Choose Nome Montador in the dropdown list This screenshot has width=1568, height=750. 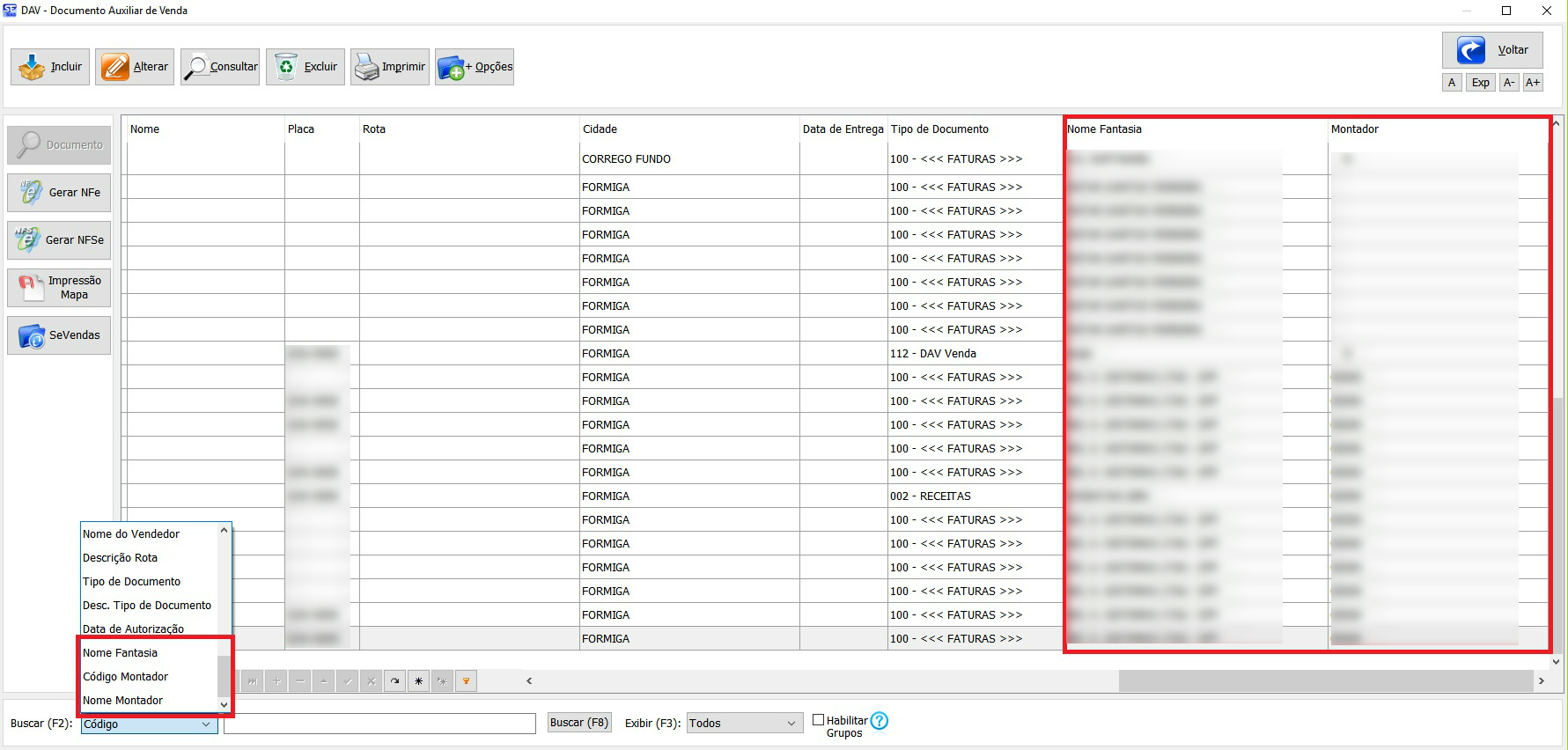[123, 701]
